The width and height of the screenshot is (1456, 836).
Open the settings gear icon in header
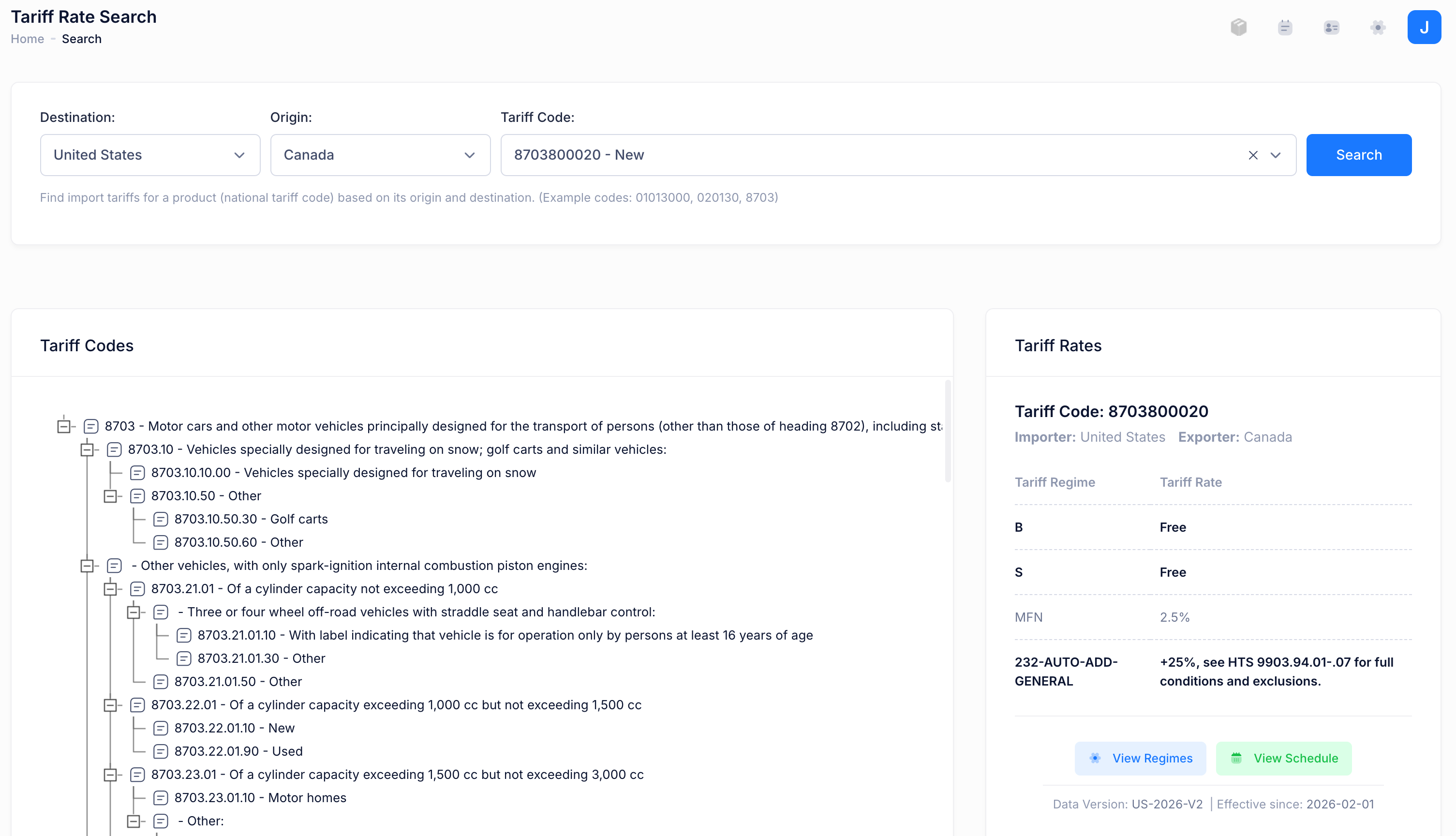tap(1377, 27)
